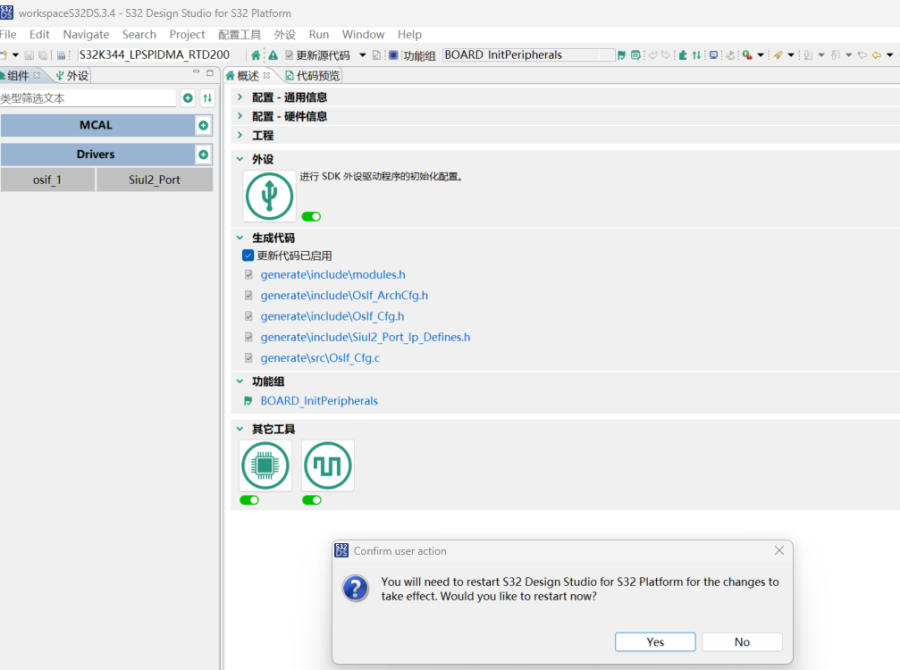Open the Project menu
The image size is (900, 670).
187,34
